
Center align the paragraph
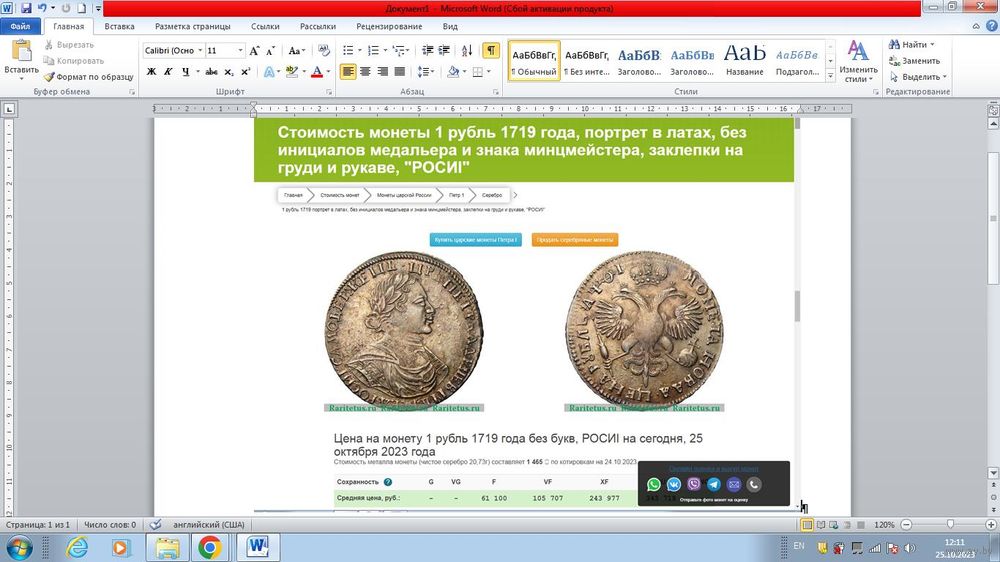click(x=365, y=71)
